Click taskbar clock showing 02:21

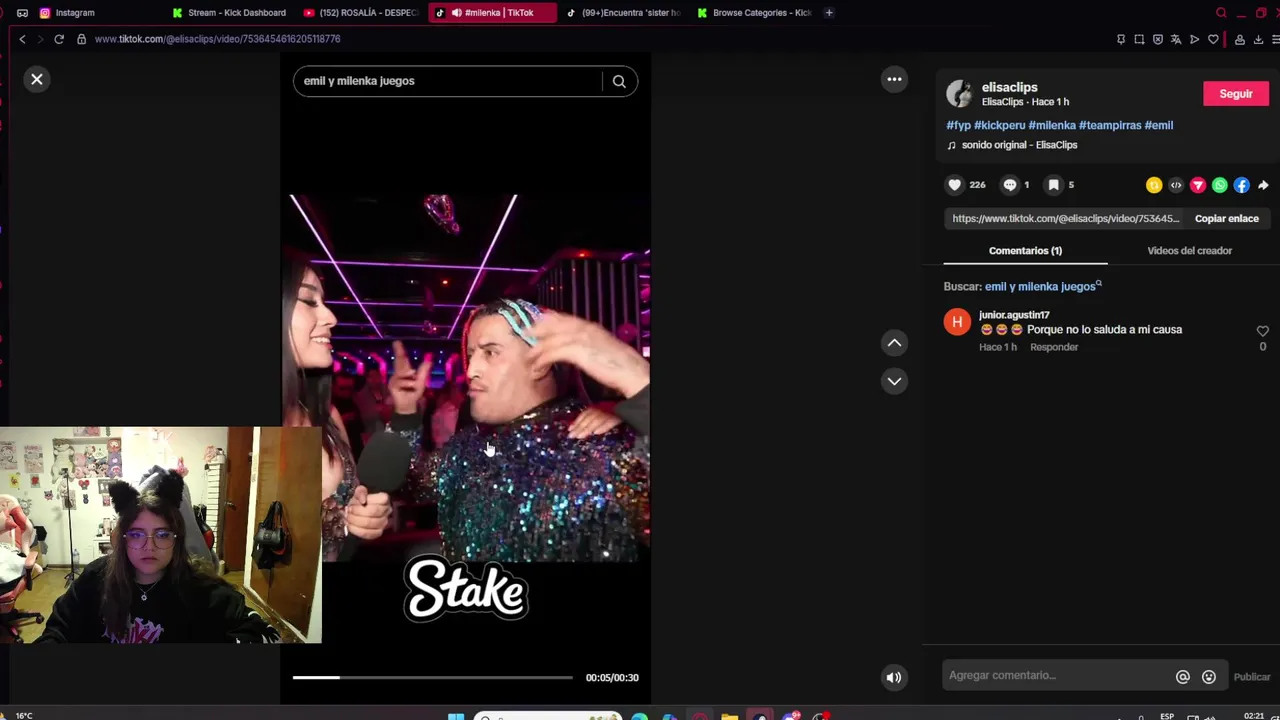[1253, 716]
